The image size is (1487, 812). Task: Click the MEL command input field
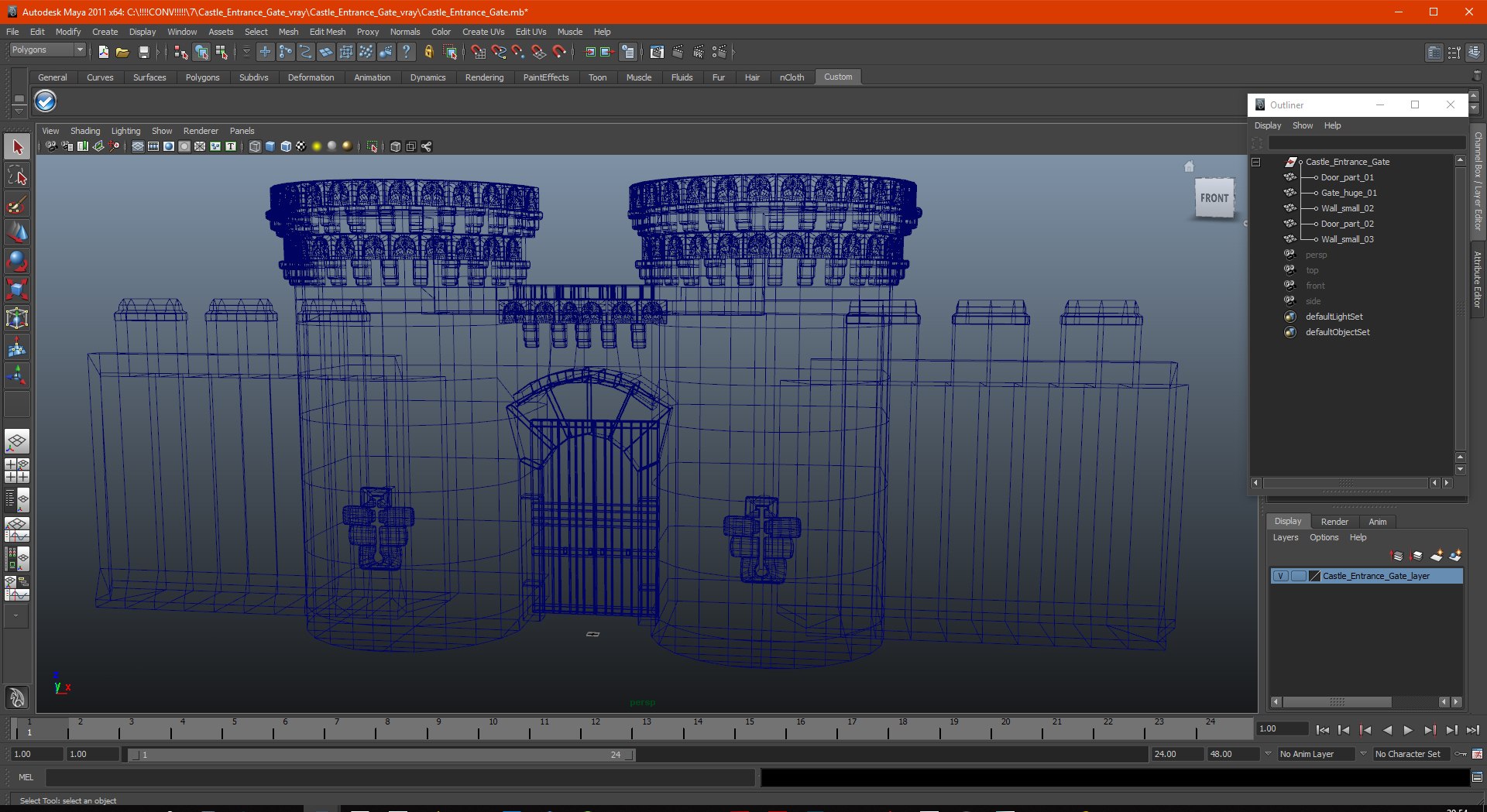[400, 777]
